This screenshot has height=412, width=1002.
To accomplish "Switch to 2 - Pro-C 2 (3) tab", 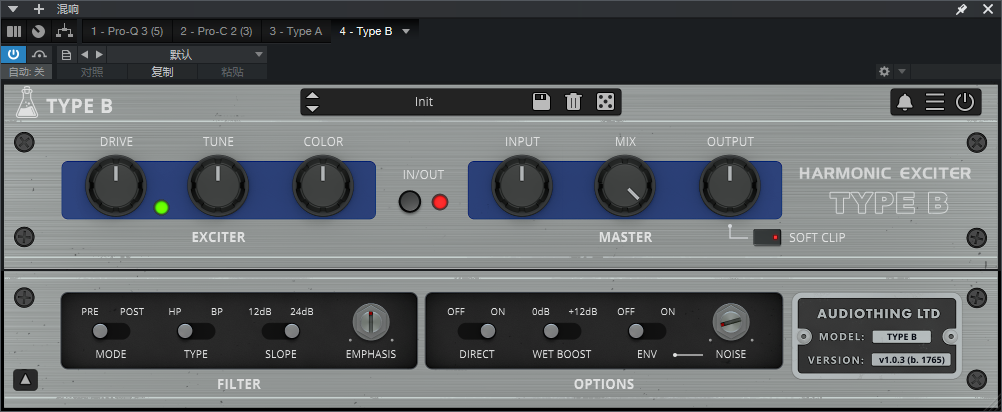I will (216, 31).
